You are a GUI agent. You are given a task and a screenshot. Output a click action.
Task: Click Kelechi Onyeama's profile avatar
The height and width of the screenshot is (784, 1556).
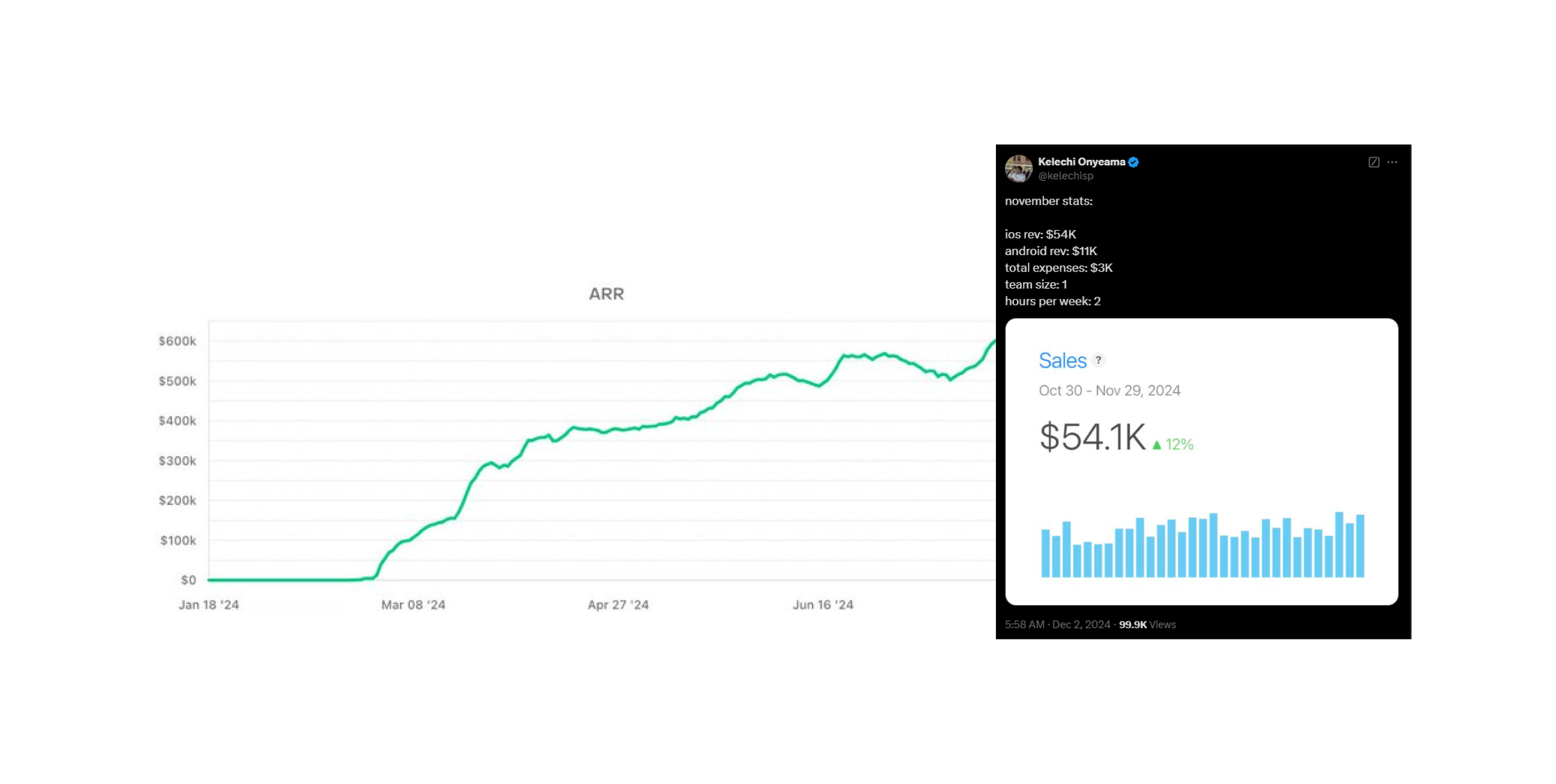click(x=1019, y=169)
